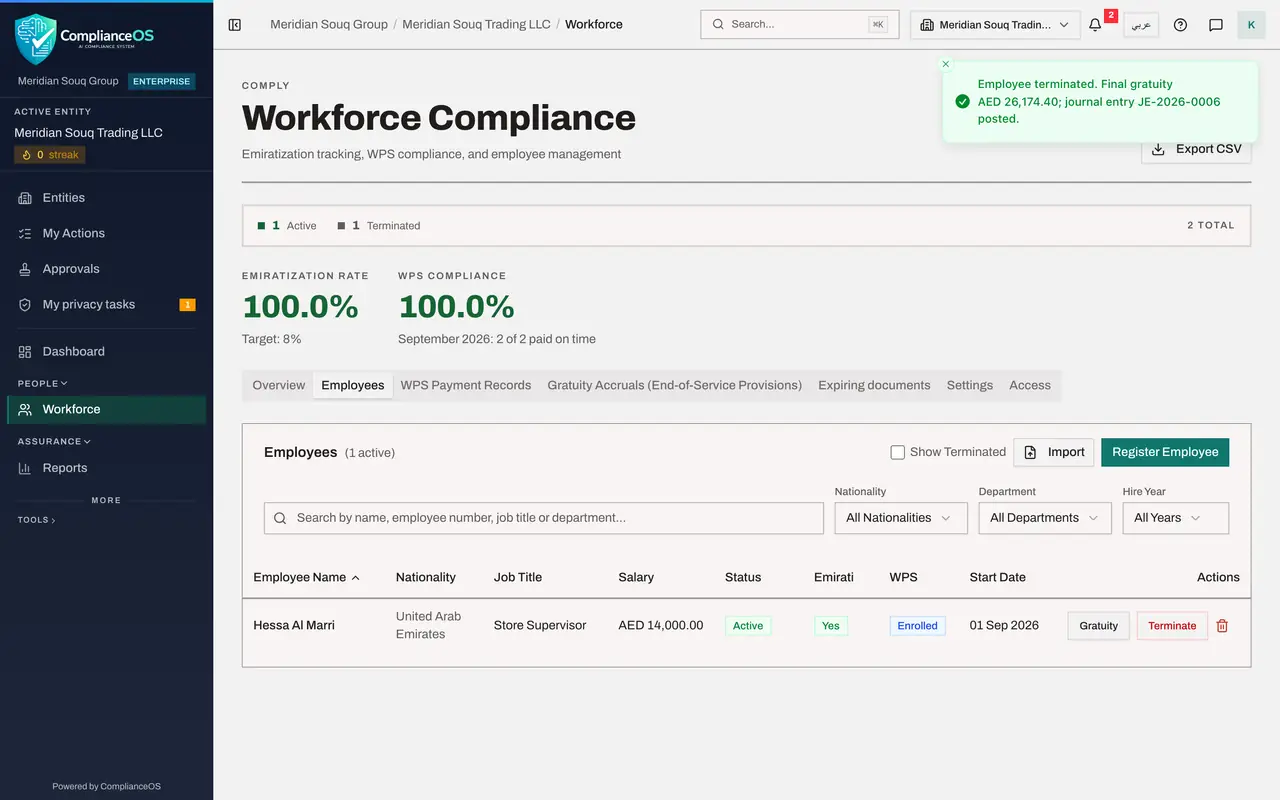Open the Expiring documents tab
1280x800 pixels.
tap(874, 385)
